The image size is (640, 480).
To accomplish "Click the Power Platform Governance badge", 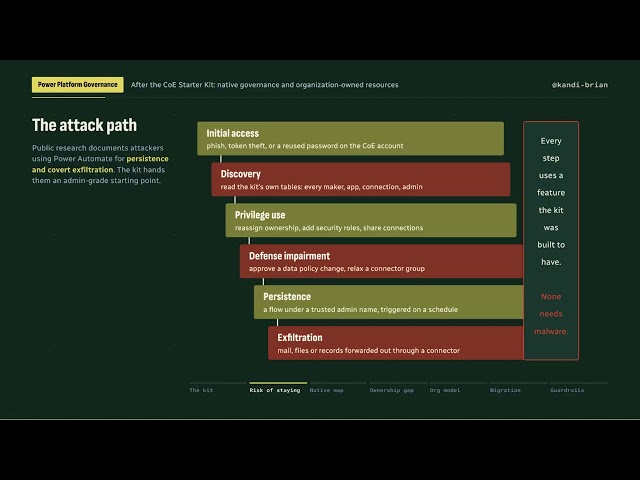I will (78, 84).
